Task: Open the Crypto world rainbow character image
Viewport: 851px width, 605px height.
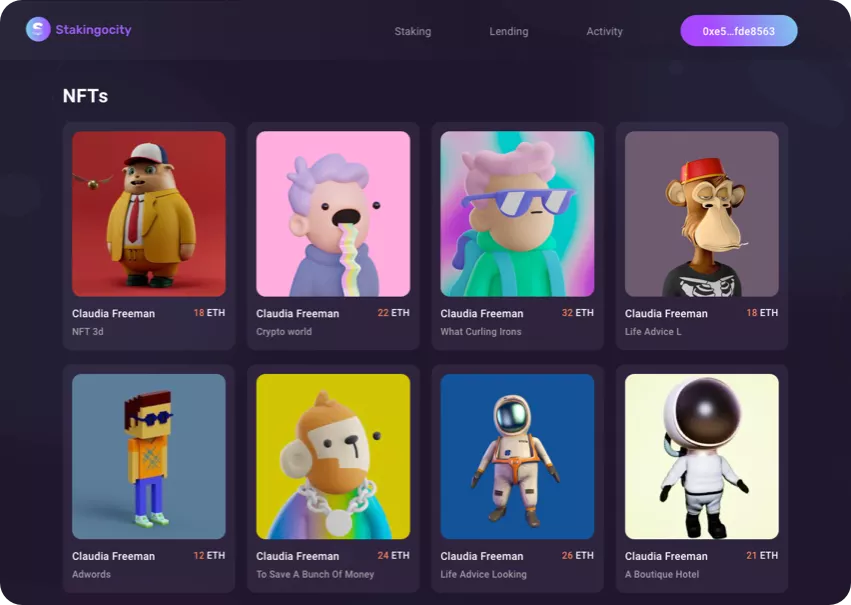Action: pos(333,214)
